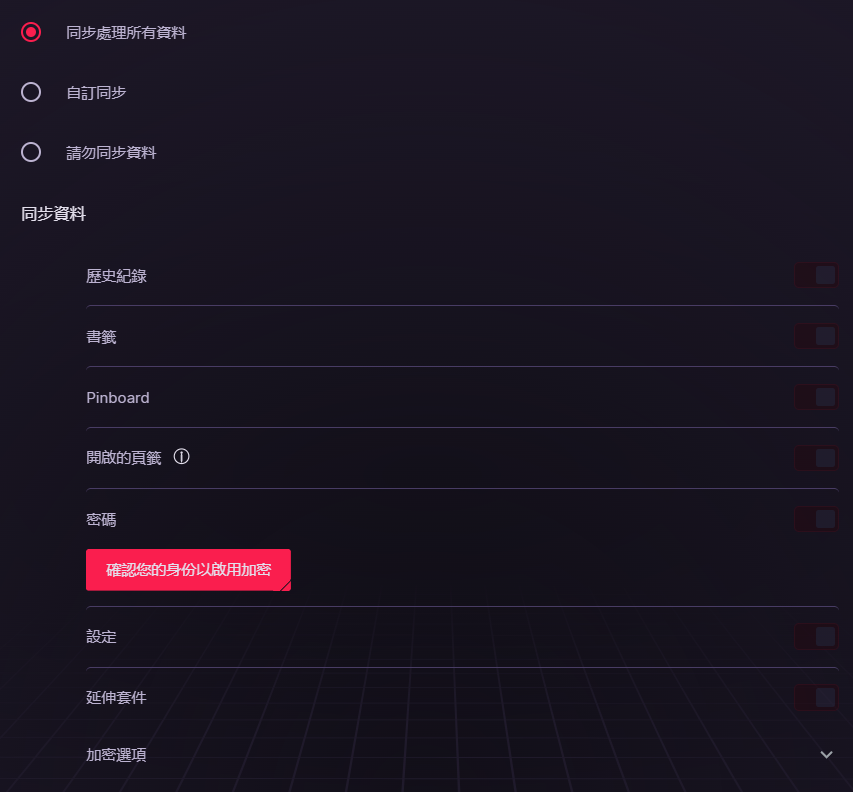Click the info icon beside 開啟的頁籤
The width and height of the screenshot is (853, 792).
pyautogui.click(x=181, y=457)
